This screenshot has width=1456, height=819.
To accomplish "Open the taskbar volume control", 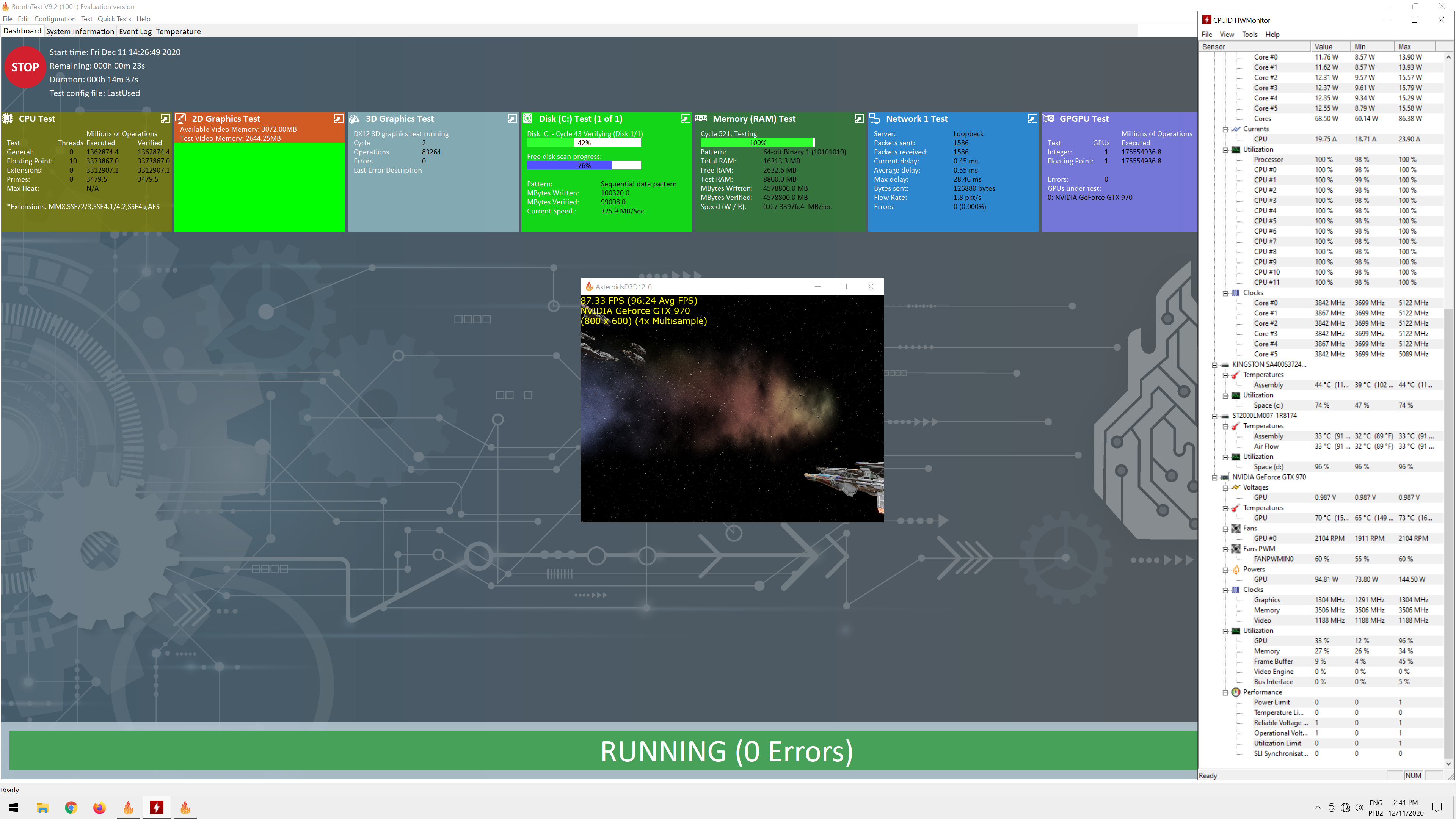I will 1359,808.
